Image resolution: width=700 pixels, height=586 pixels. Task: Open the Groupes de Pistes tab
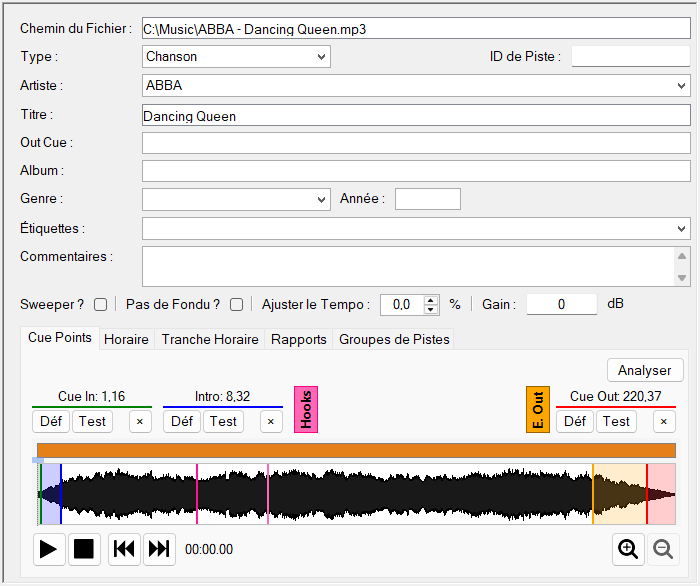[x=394, y=339]
